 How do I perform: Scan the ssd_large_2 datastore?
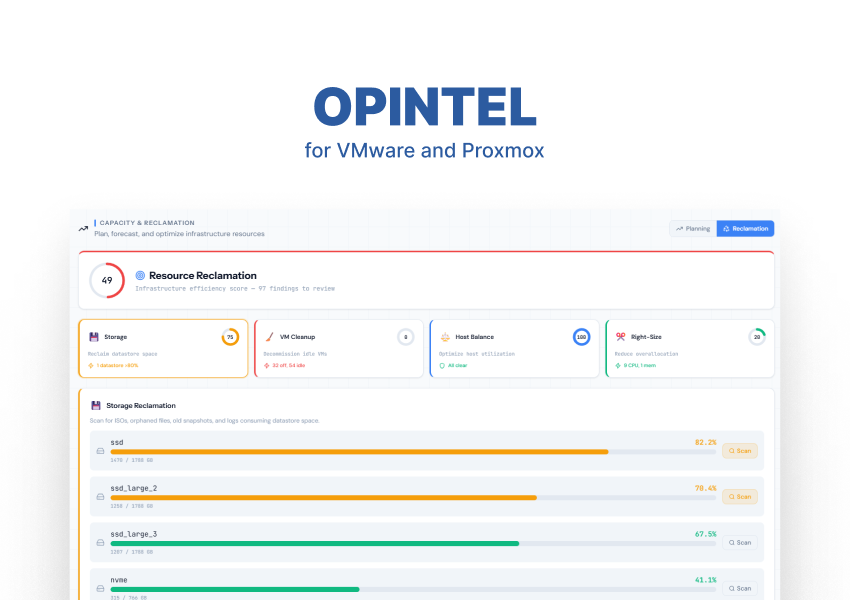pos(740,497)
